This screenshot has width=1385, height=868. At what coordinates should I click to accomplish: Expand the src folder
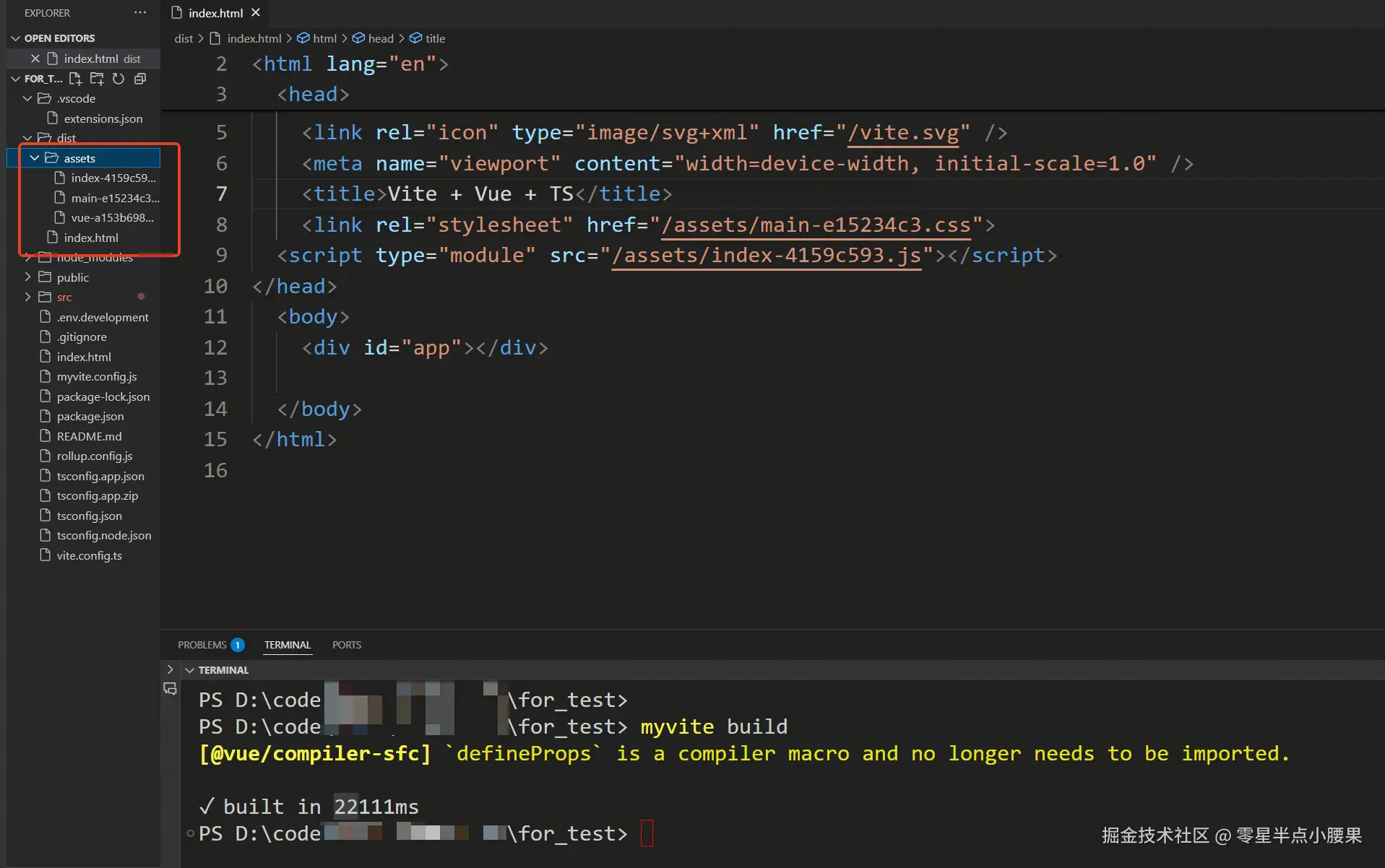(27, 297)
